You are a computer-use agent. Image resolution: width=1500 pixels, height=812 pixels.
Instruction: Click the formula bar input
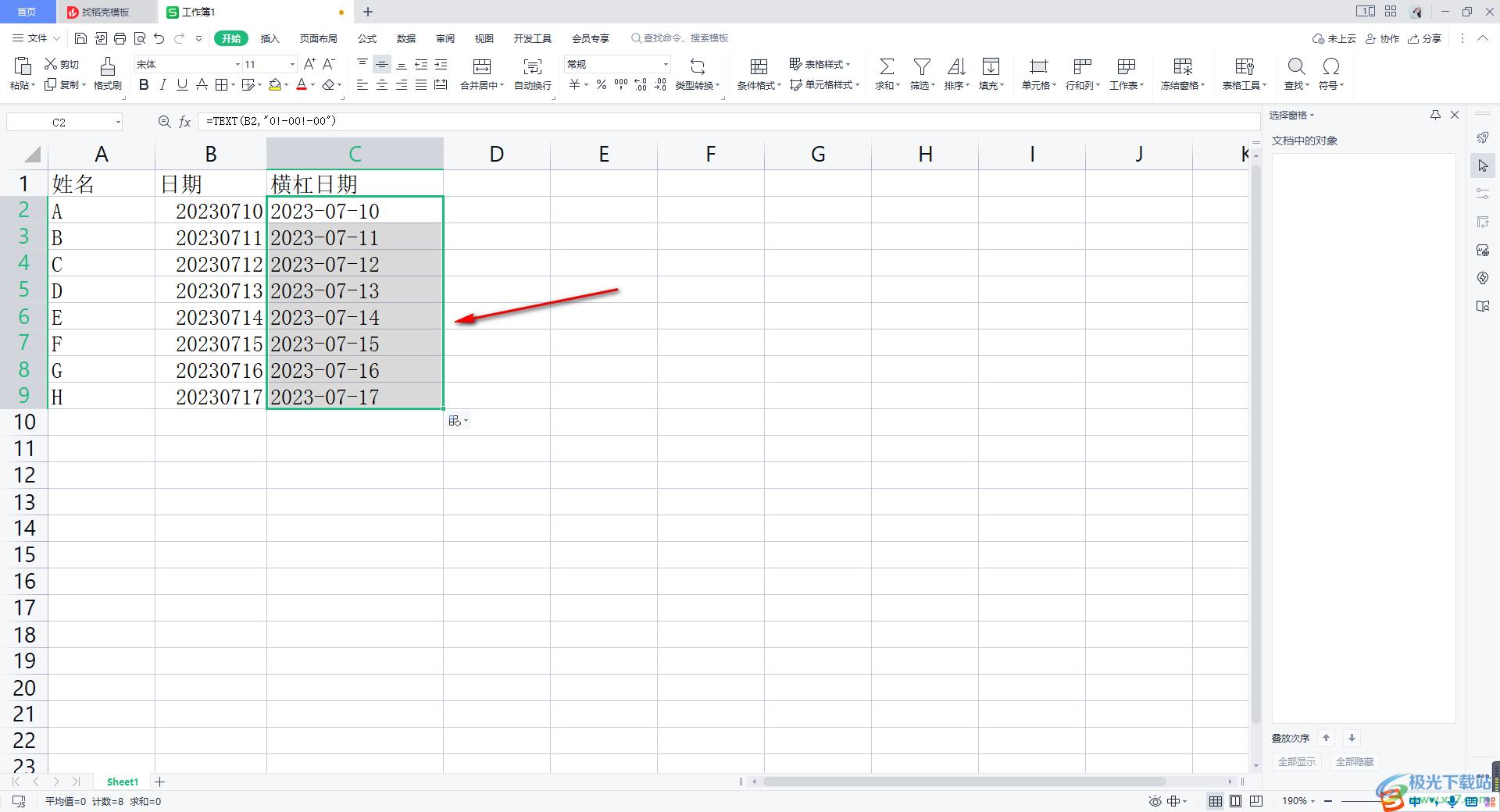(x=729, y=121)
